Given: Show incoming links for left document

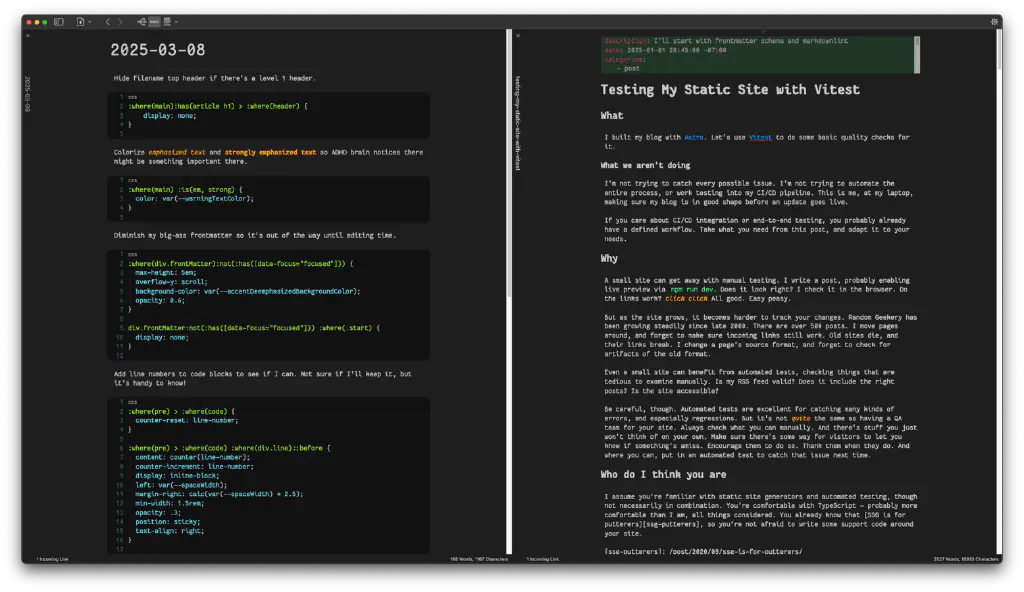Looking at the screenshot, I should pos(54,558).
